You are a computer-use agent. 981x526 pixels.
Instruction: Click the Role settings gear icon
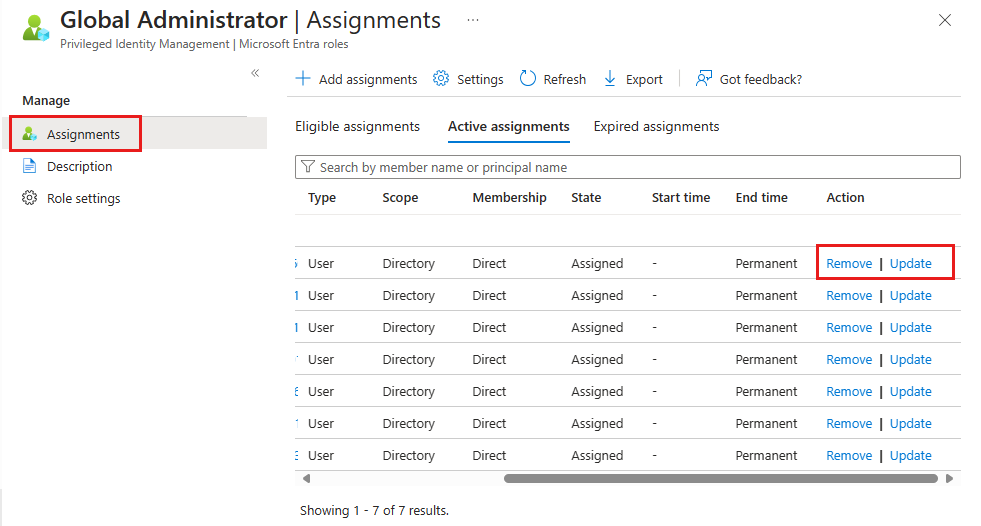tap(30, 198)
